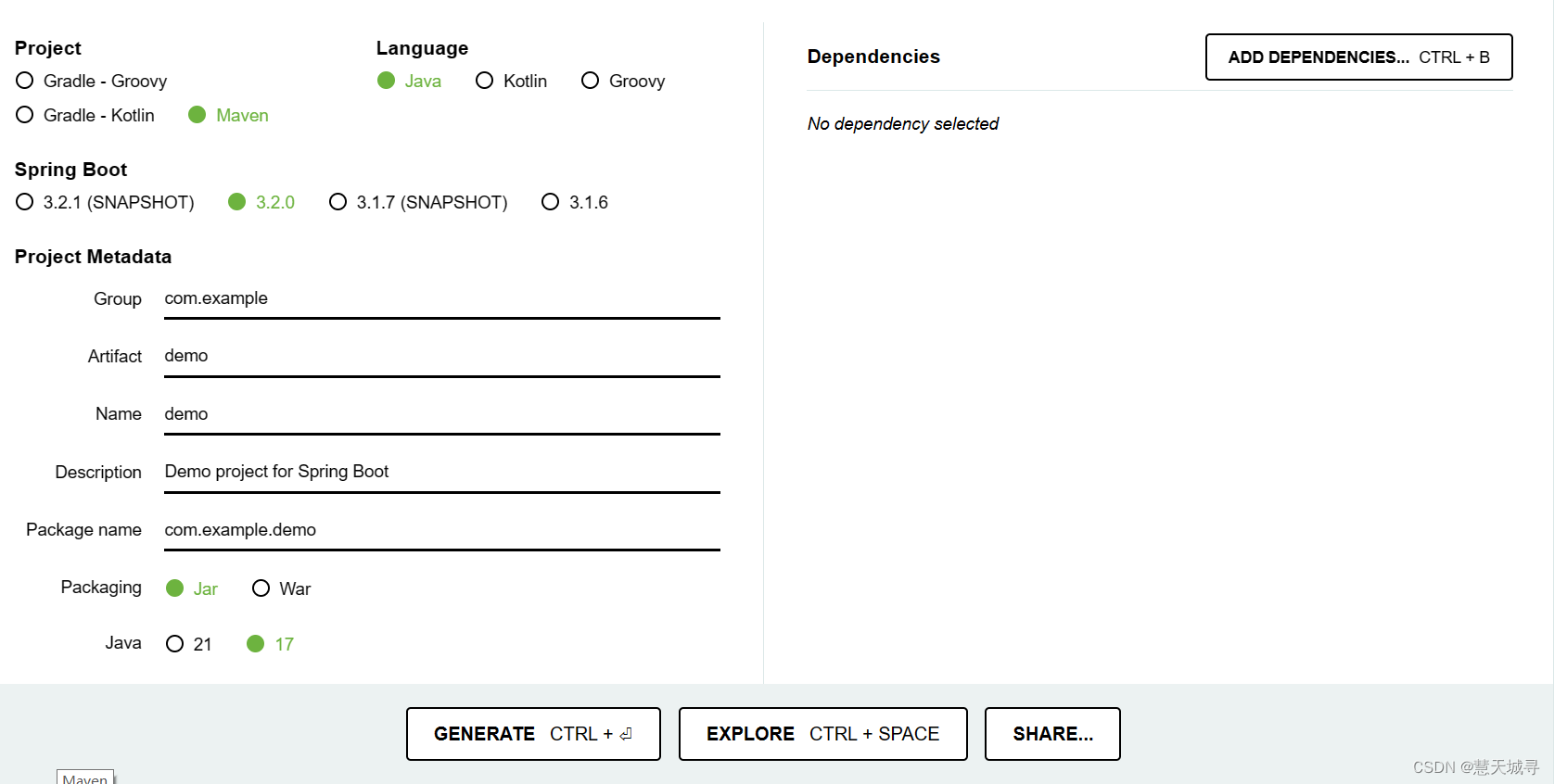The image size is (1554, 784).
Task: Open the Add Dependencies dialog
Action: click(1358, 57)
